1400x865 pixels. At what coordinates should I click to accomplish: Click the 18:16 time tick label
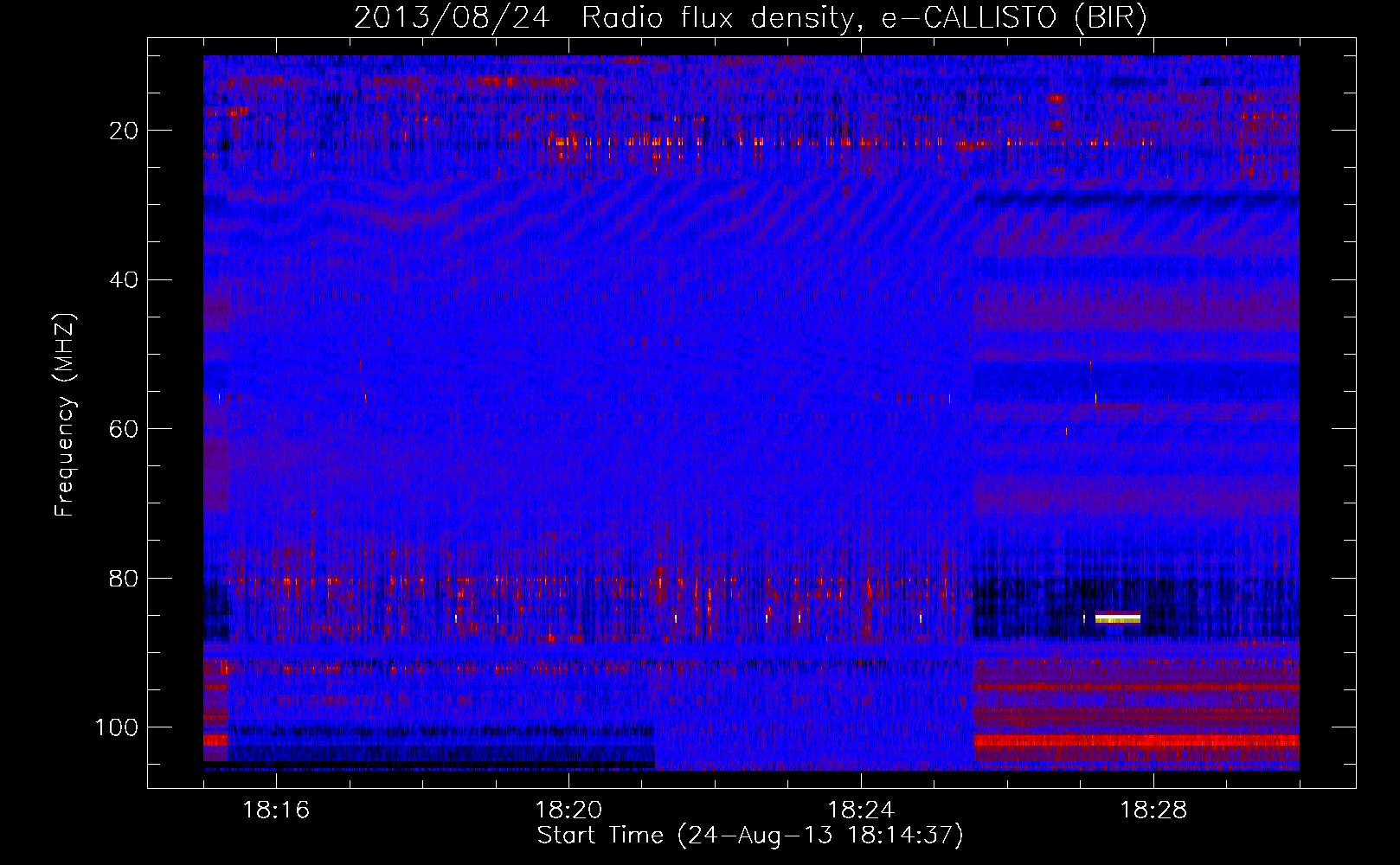point(276,810)
